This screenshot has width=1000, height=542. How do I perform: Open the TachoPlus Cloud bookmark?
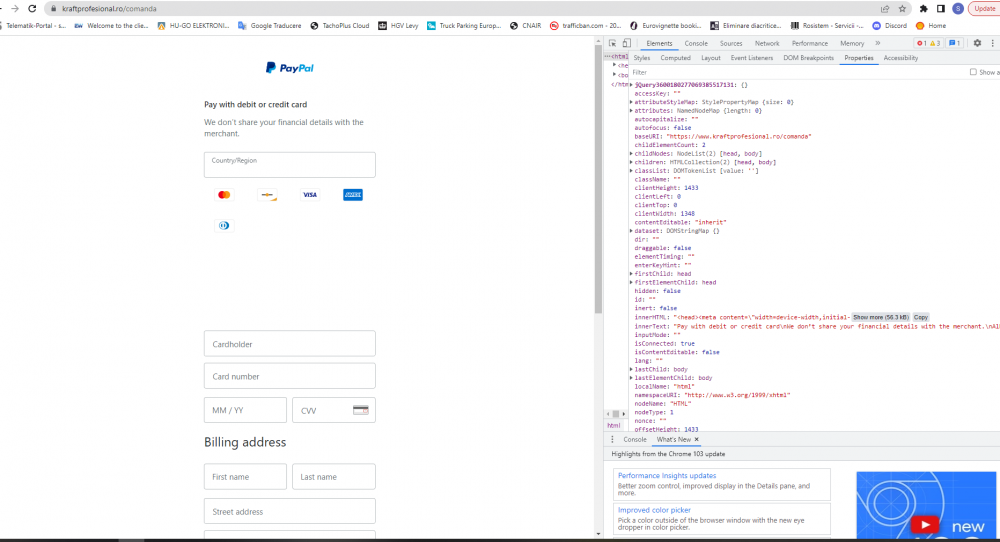340,26
